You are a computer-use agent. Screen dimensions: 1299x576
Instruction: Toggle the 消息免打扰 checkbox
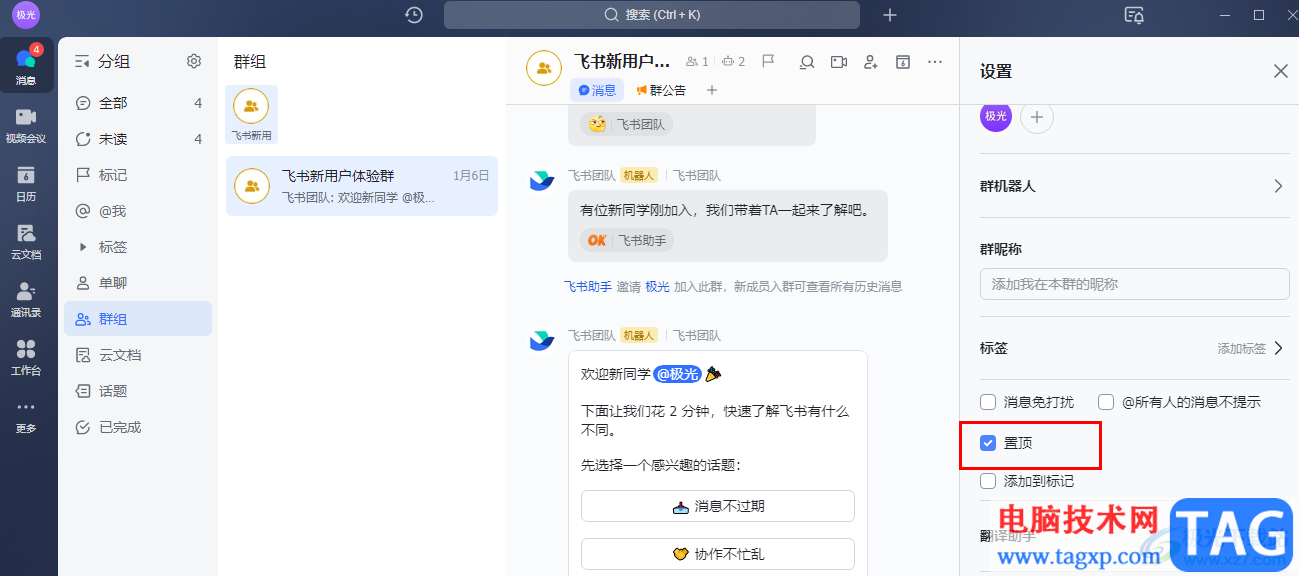[988, 402]
